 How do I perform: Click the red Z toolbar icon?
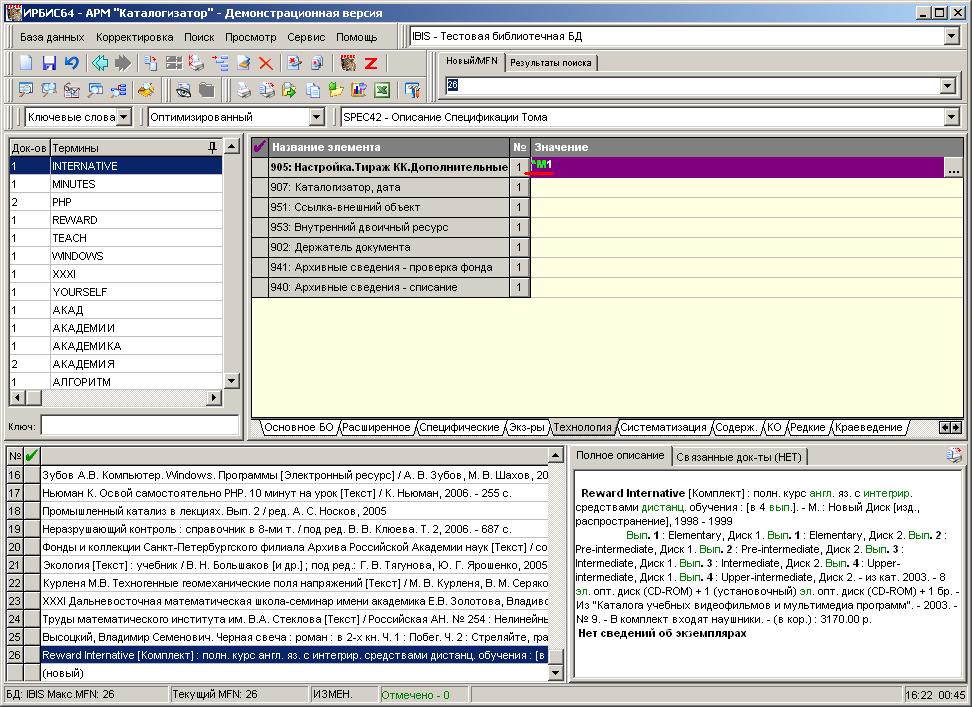tap(370, 63)
